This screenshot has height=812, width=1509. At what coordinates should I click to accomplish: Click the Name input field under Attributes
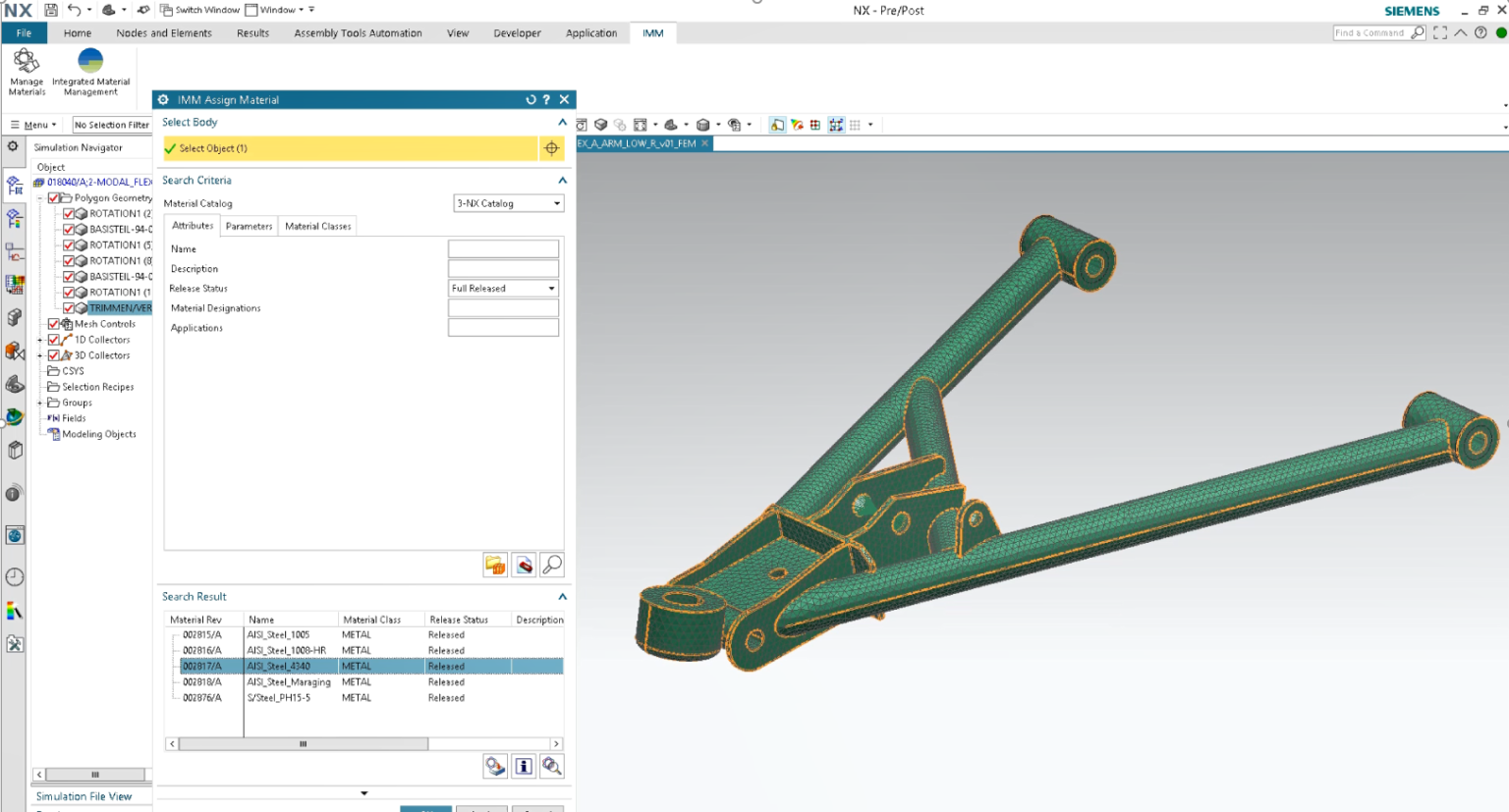click(x=503, y=247)
